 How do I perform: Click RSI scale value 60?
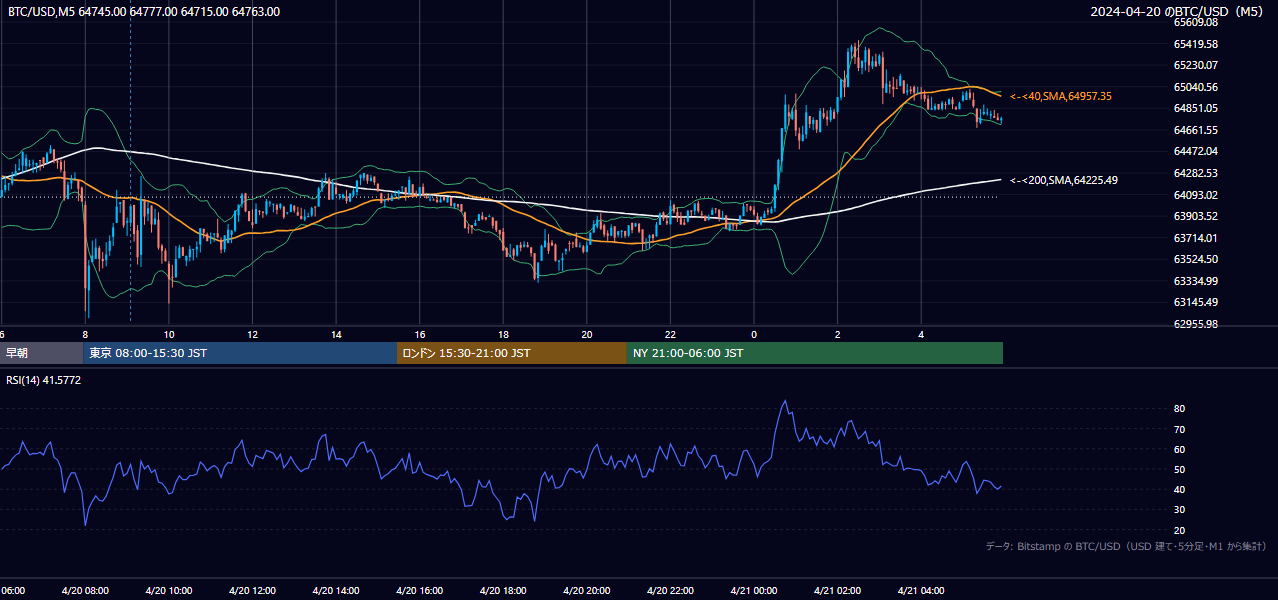pos(1179,449)
